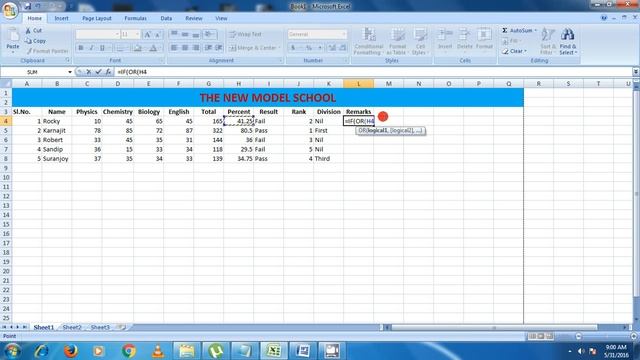
Task: Click Cut in the Clipboard group
Action: [33, 31]
